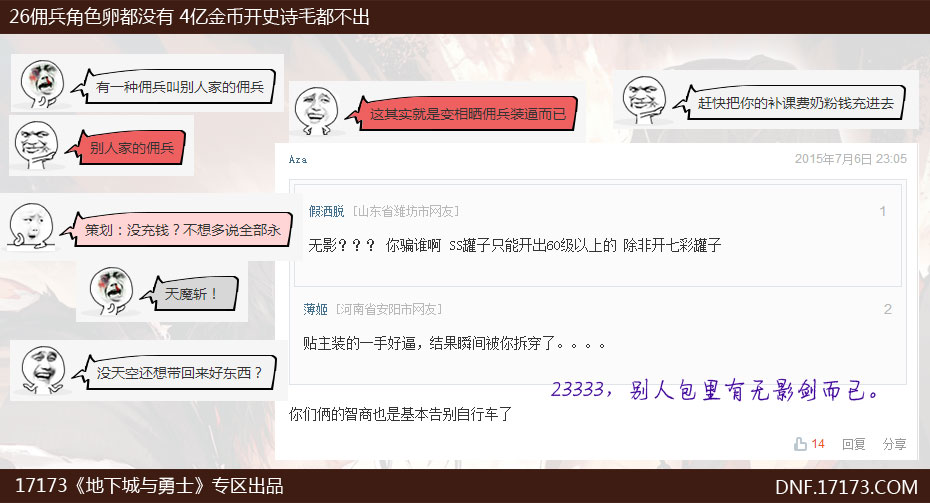Click the thumbs-up like icon
The height and width of the screenshot is (503, 930).
(800, 444)
